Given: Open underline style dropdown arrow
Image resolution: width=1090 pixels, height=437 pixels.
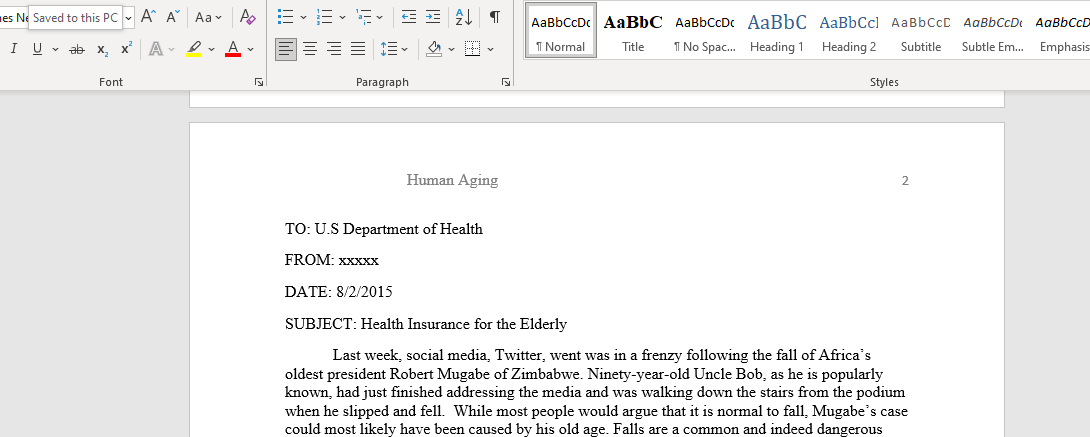Looking at the screenshot, I should [55, 49].
